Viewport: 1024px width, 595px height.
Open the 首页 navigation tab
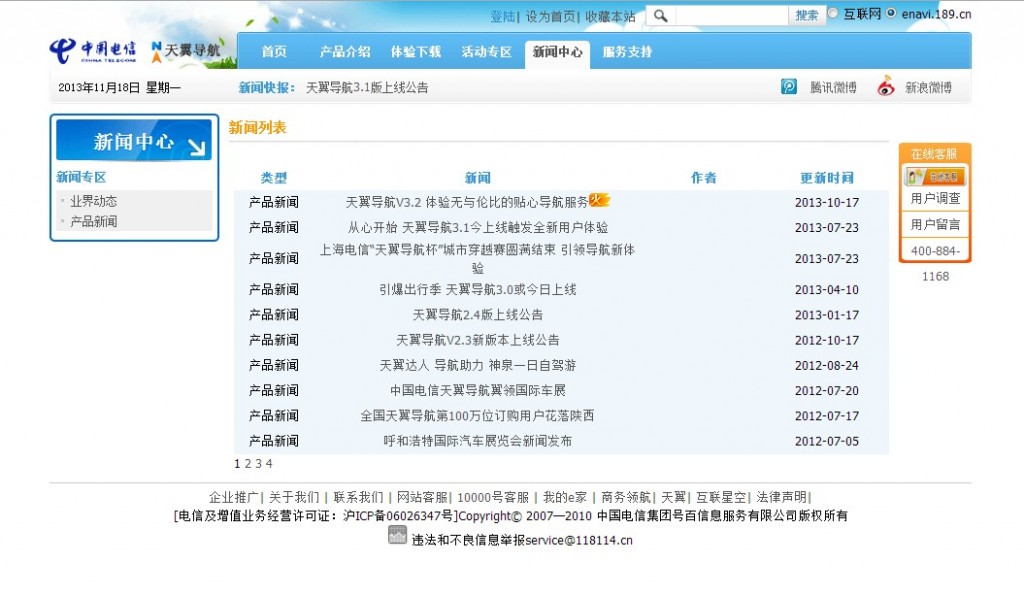click(x=274, y=52)
